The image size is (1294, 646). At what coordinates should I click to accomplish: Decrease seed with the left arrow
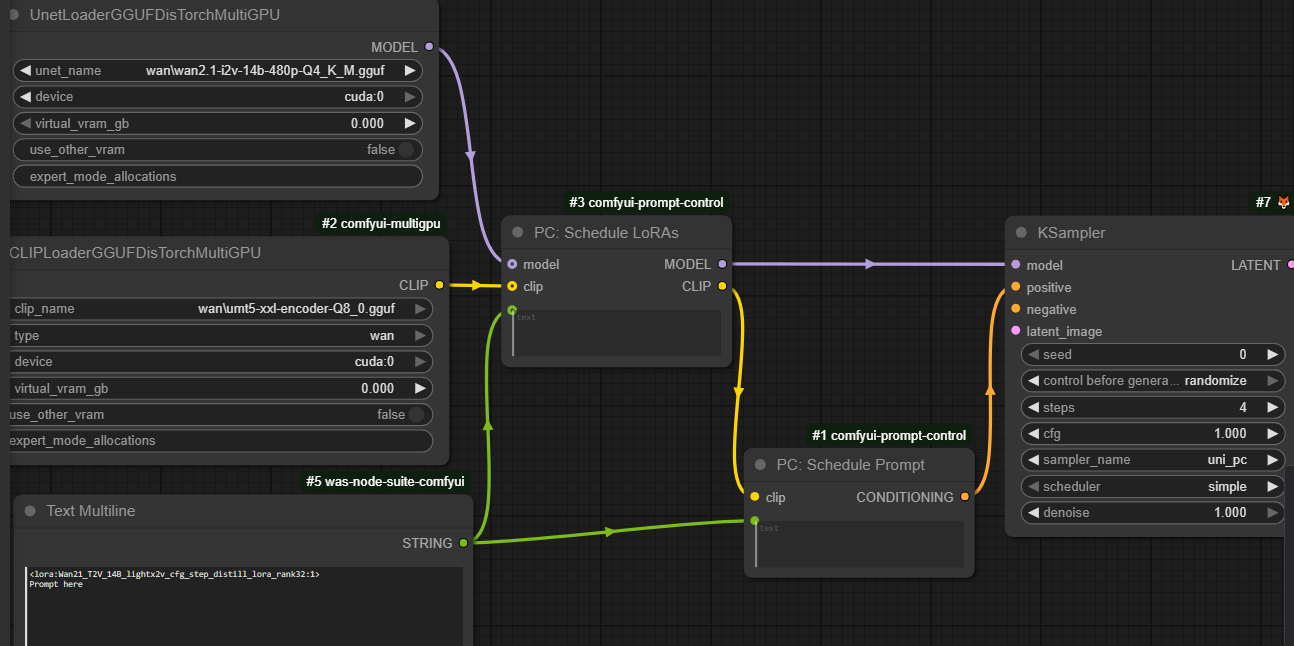pos(1034,355)
